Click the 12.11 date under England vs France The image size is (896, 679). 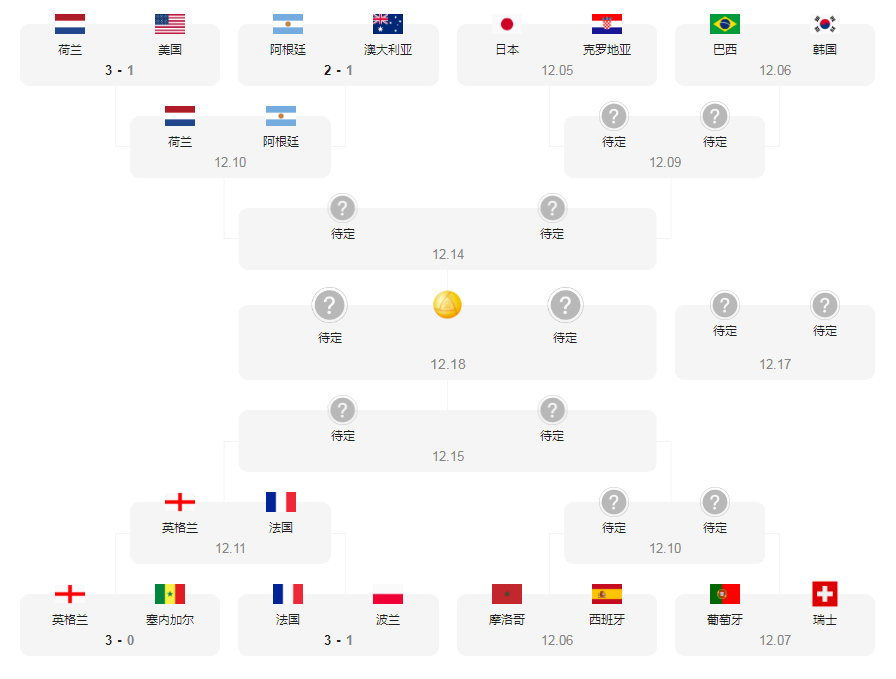point(230,548)
